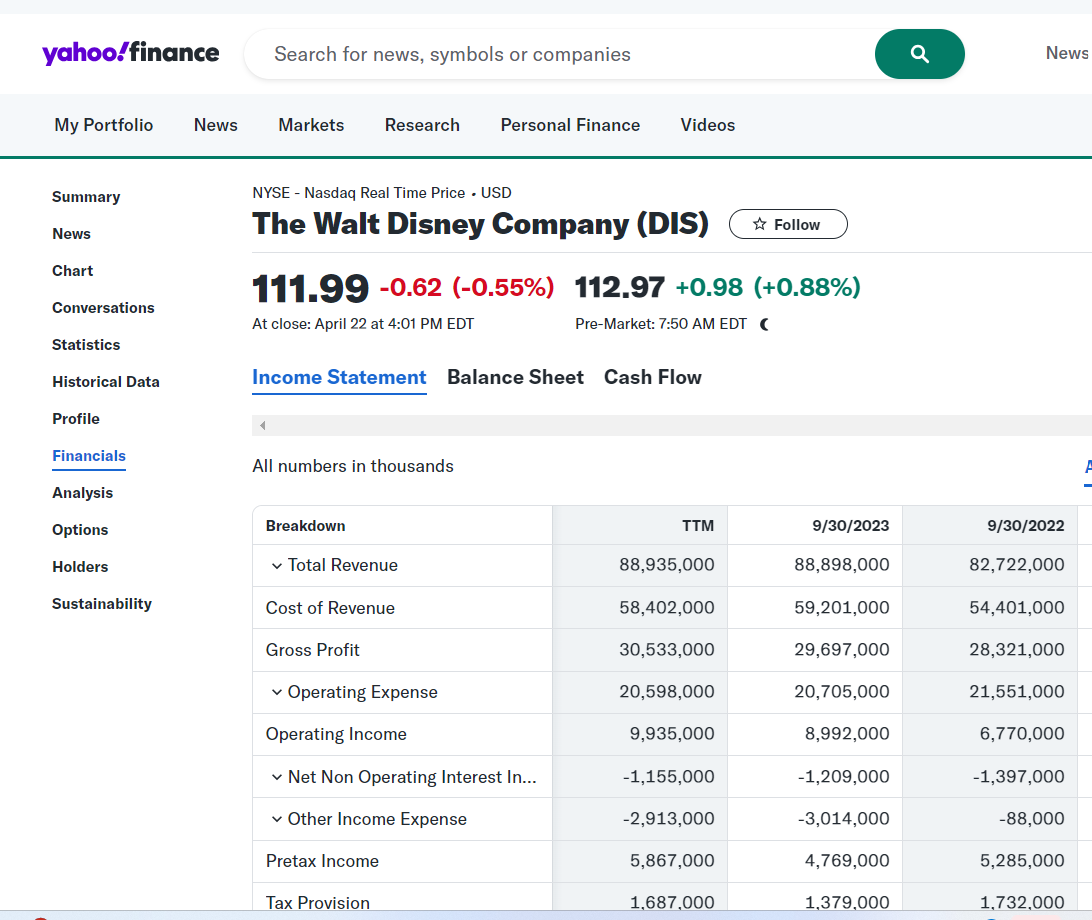
Task: Click the Yahoo Finance logo
Action: (x=131, y=53)
